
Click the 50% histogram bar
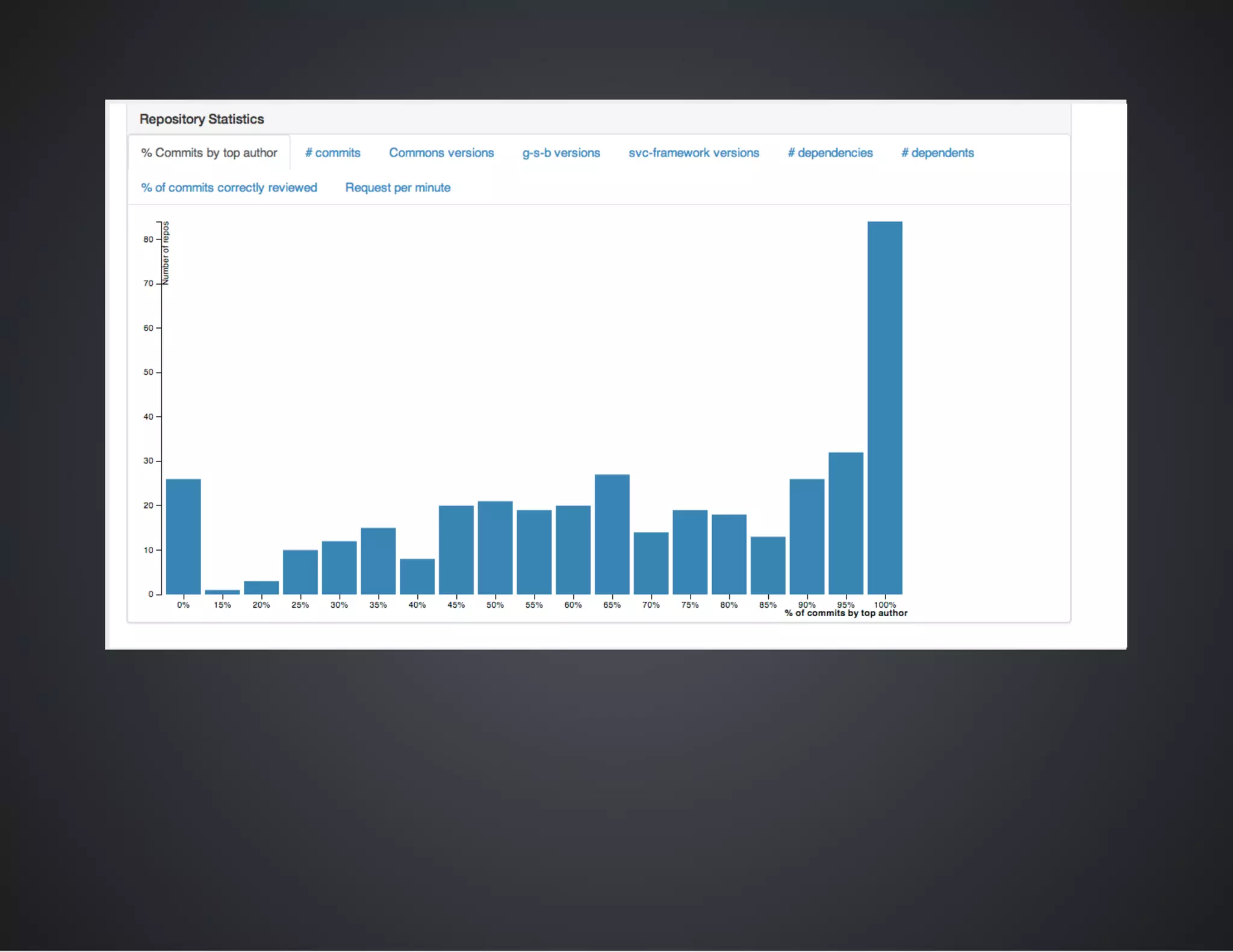point(495,548)
